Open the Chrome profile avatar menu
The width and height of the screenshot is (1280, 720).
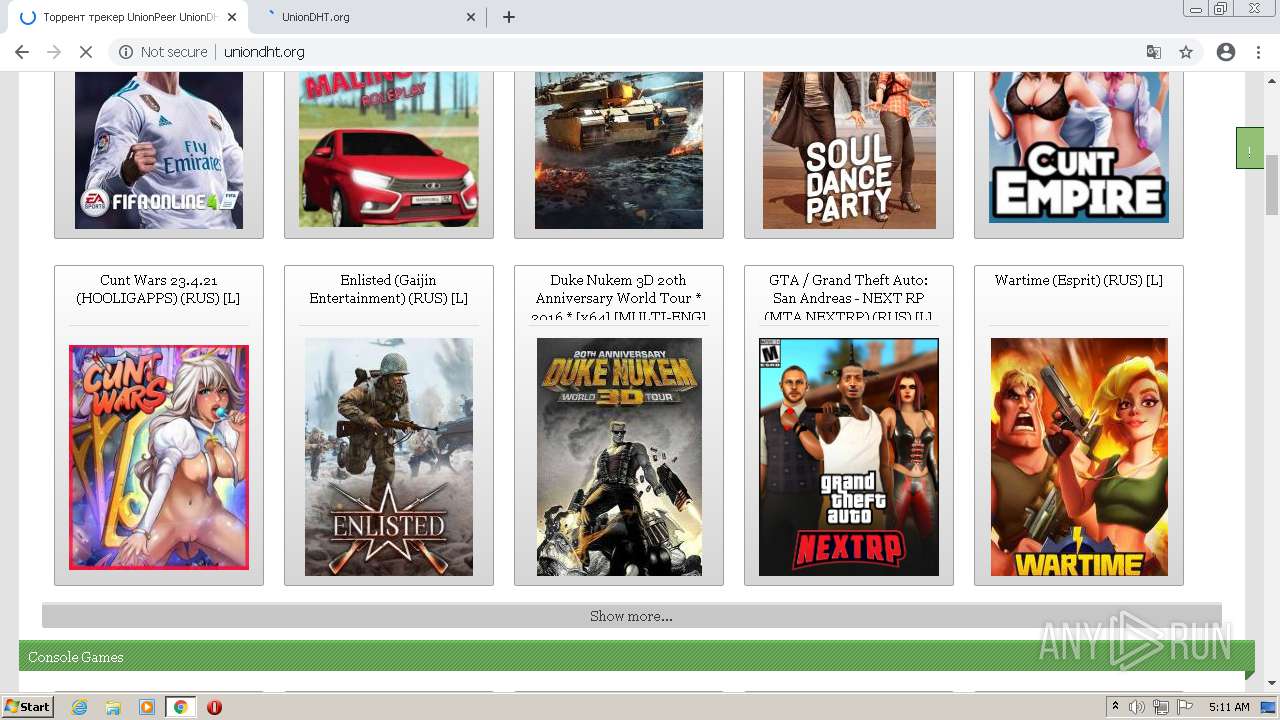coord(1226,52)
